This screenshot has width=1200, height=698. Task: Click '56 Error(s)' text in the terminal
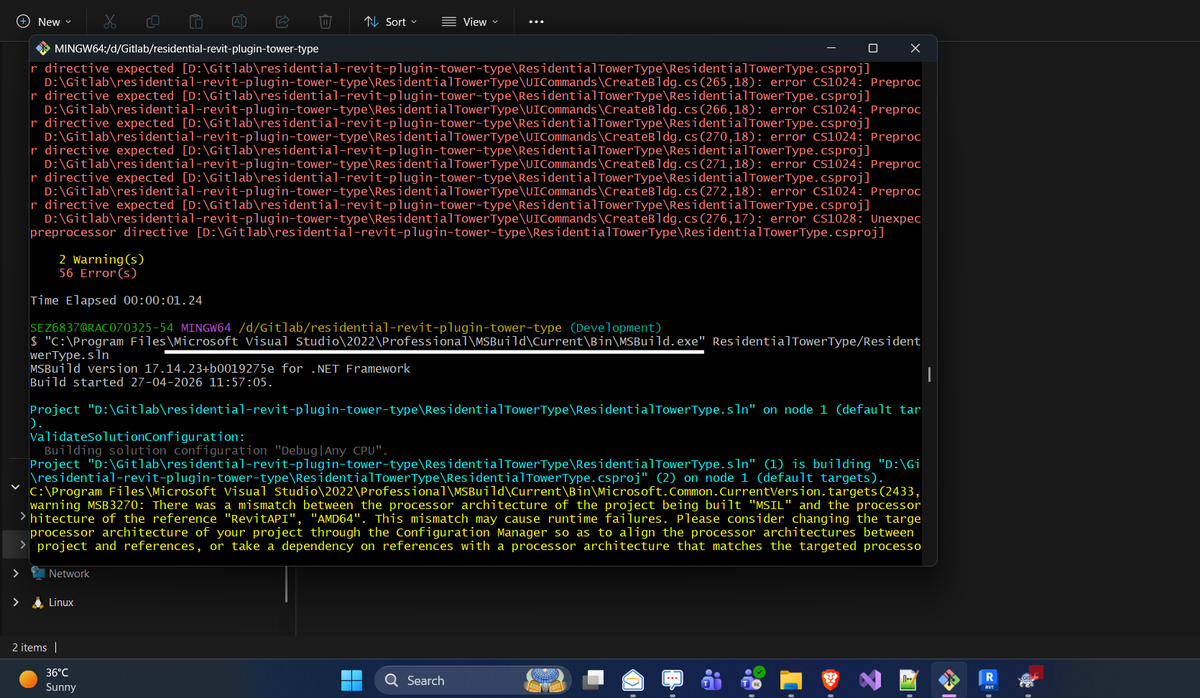(x=98, y=273)
